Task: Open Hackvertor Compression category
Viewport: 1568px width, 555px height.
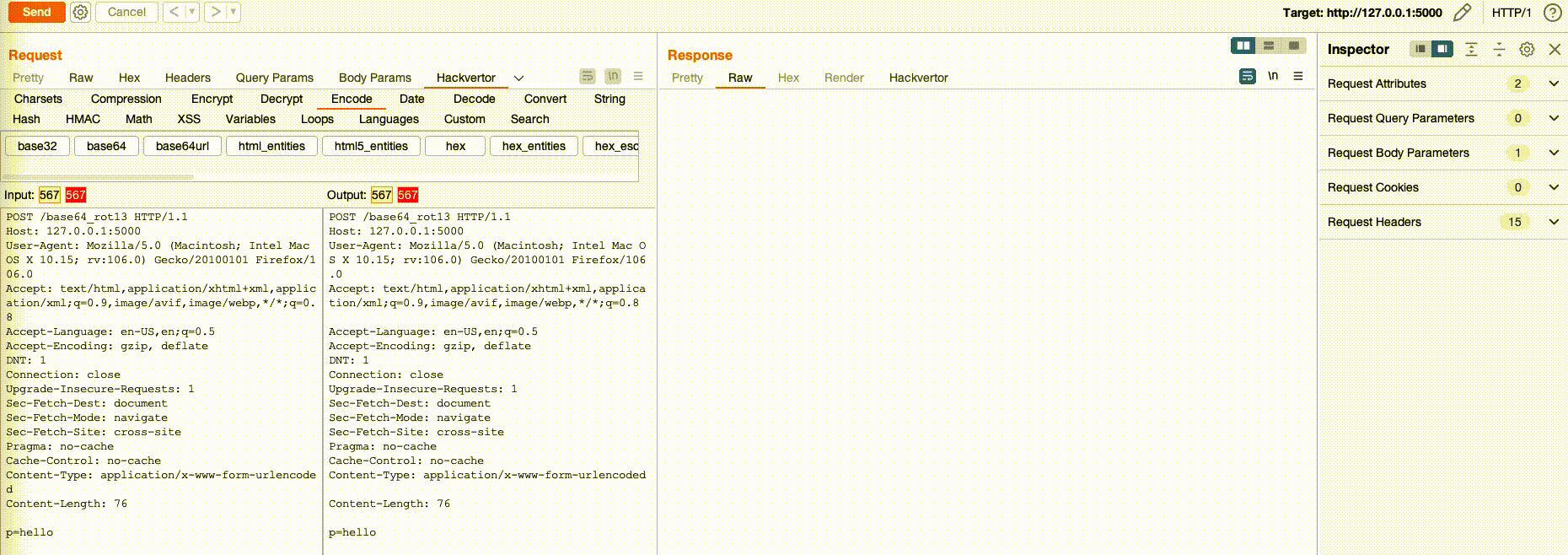Action: coord(126,99)
